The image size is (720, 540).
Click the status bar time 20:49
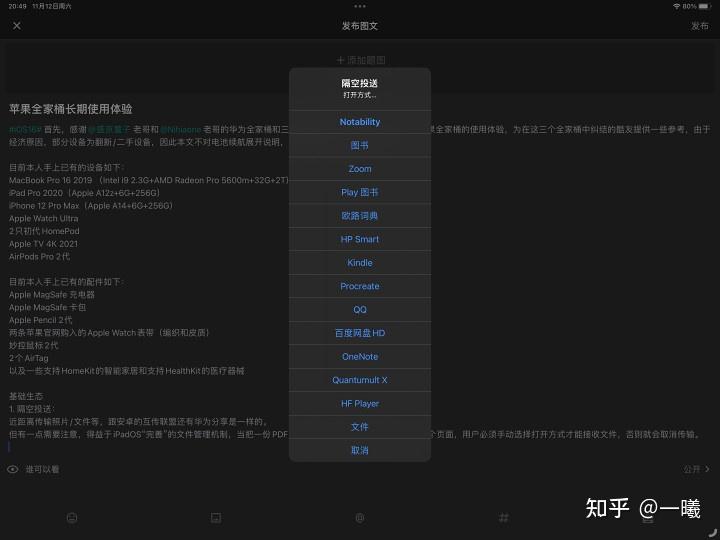point(17,6)
